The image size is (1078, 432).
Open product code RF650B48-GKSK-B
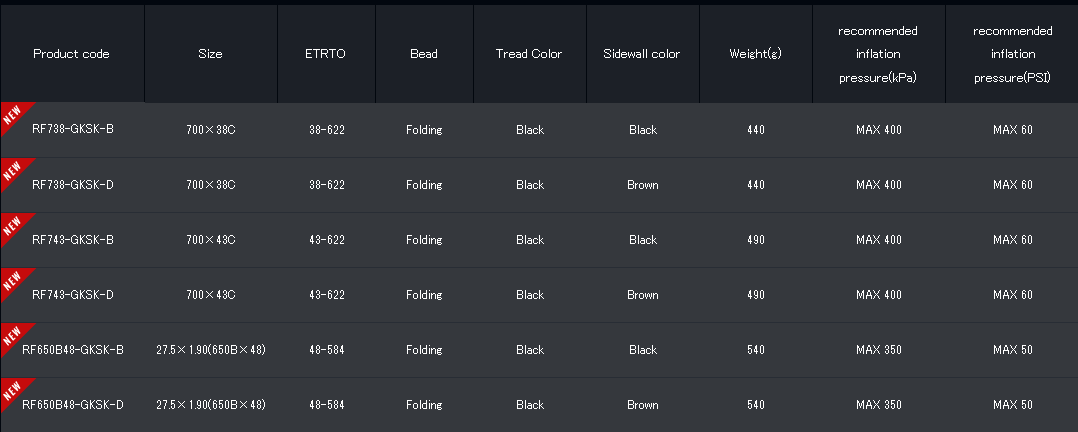(73, 350)
